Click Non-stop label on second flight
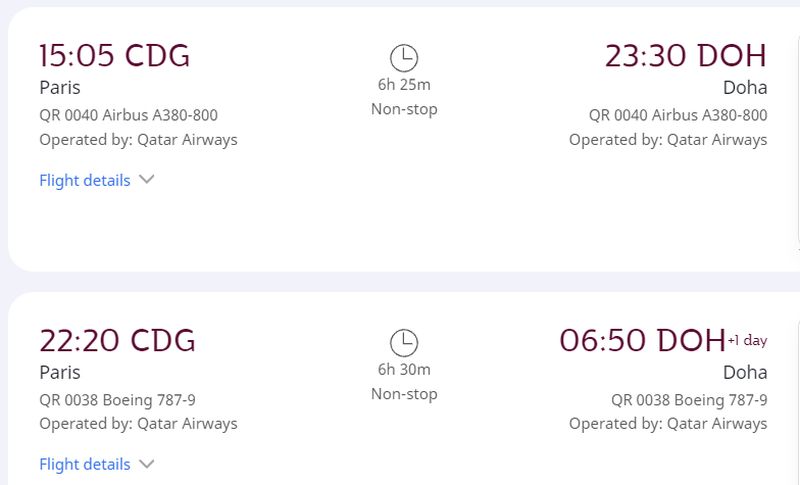The image size is (800, 485). coord(404,394)
